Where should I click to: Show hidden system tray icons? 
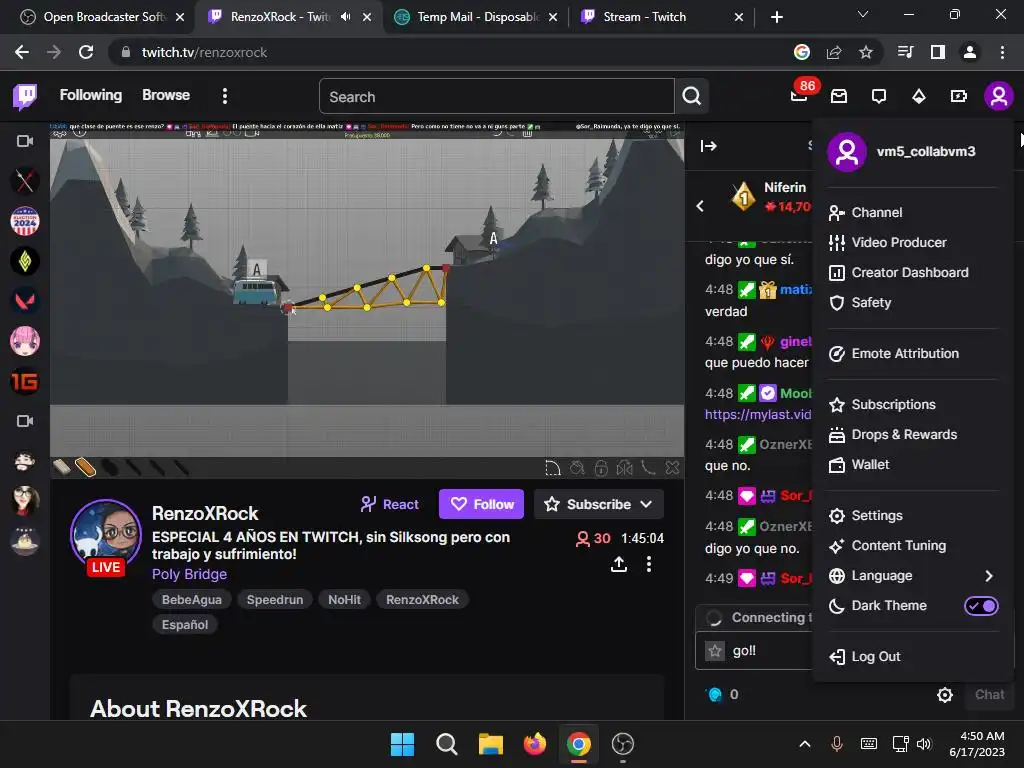805,744
